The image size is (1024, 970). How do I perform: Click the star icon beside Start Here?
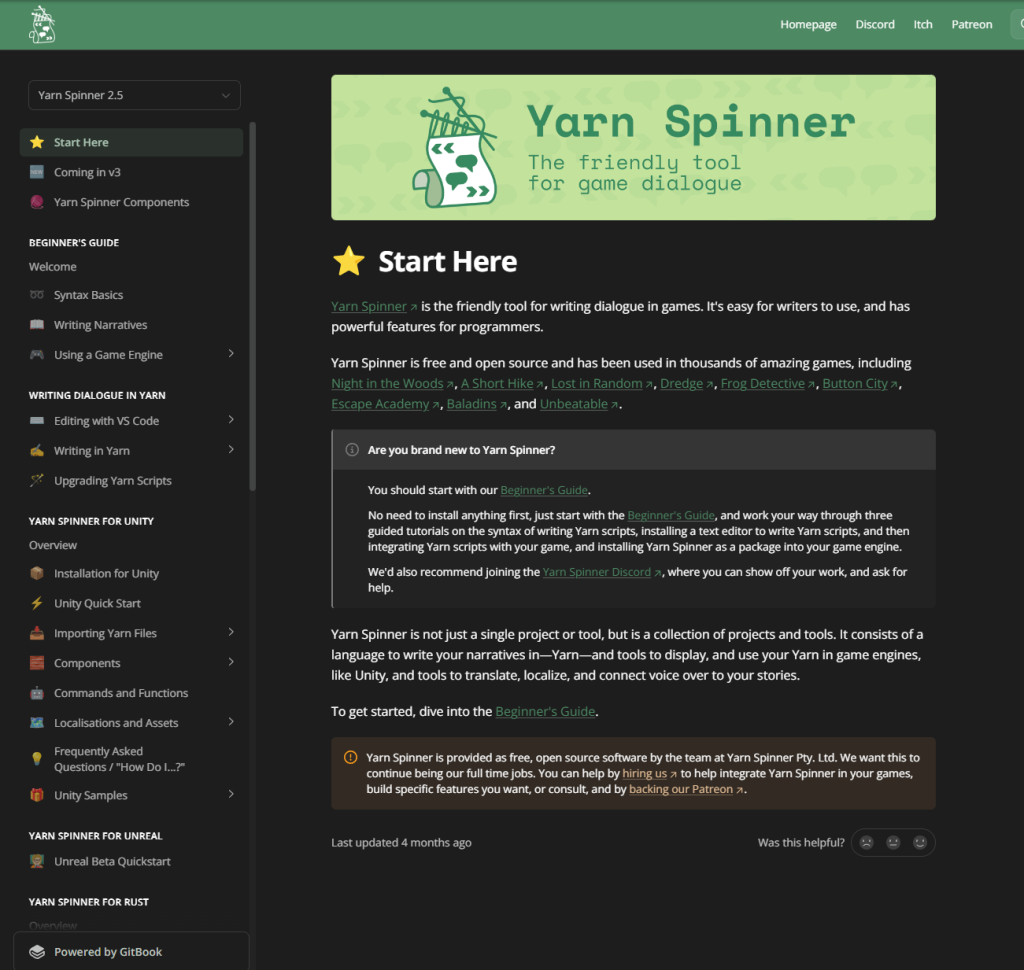click(x=349, y=261)
